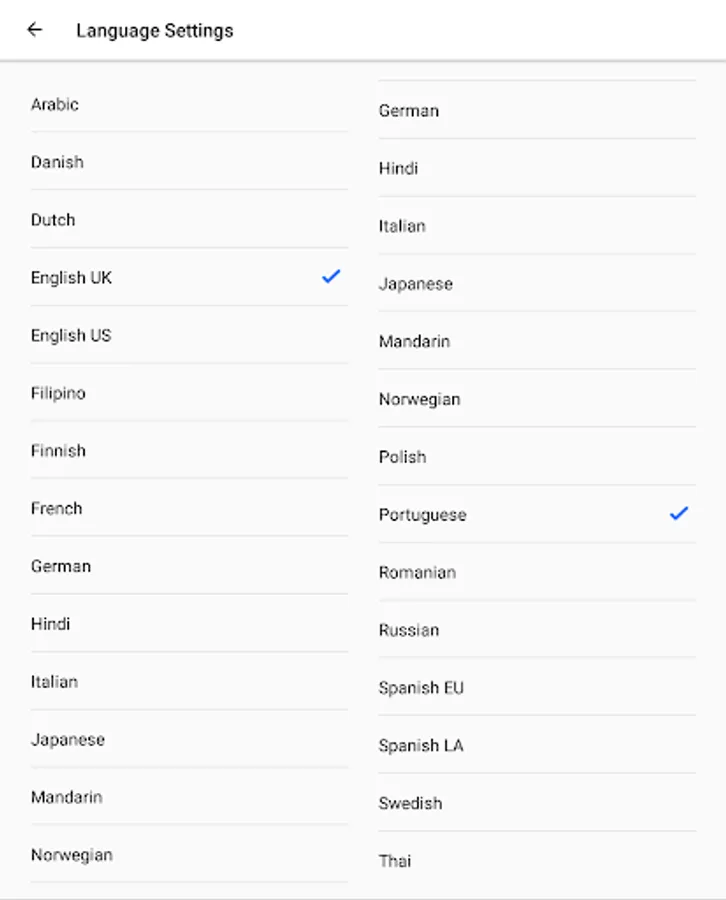Viewport: 726px width, 900px height.
Task: Select Norwegian in the right column
Action: tap(419, 399)
